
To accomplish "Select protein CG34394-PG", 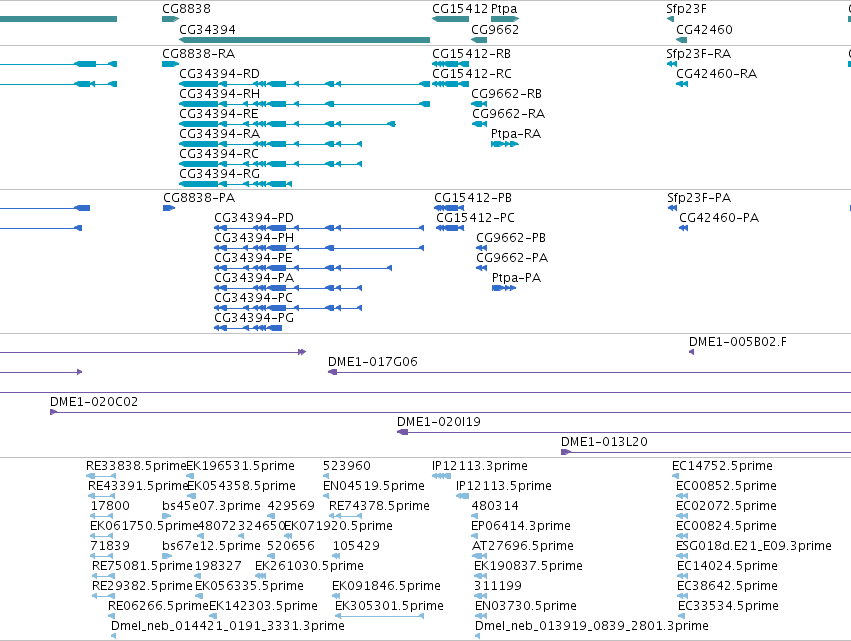I will (254, 319).
